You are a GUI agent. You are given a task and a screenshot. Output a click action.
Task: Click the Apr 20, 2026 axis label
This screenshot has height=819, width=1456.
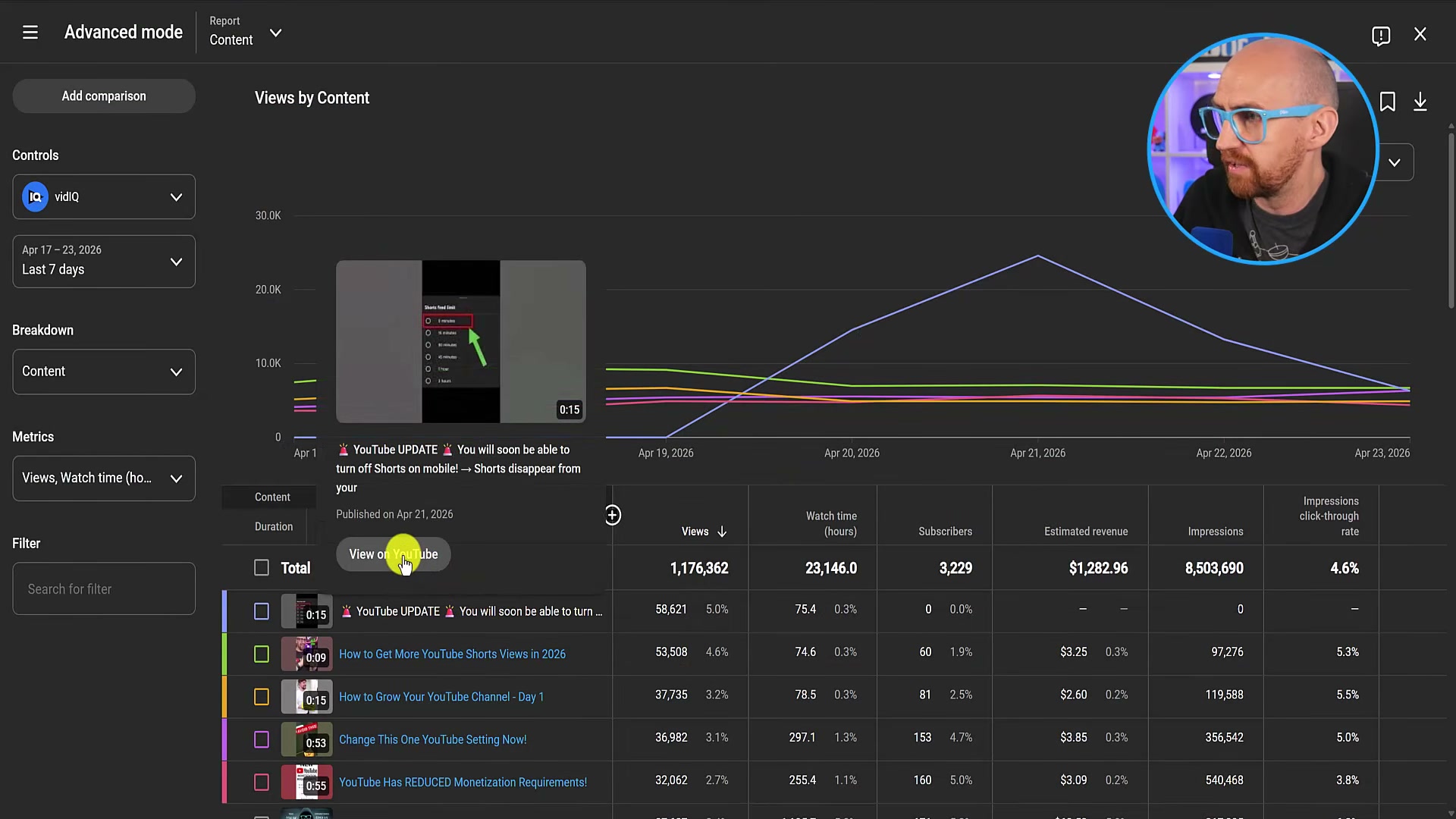pyautogui.click(x=852, y=453)
